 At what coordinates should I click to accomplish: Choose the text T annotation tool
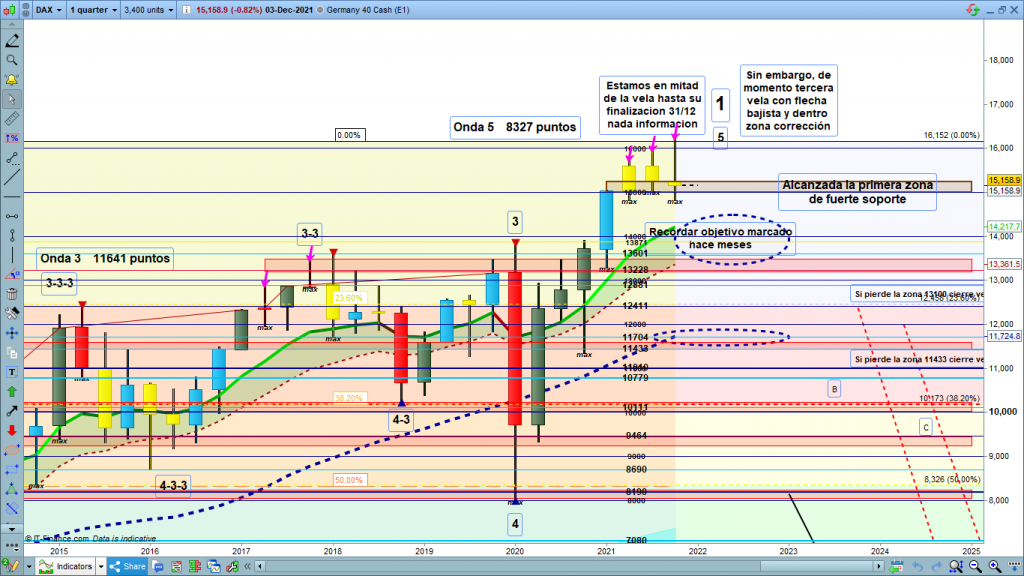(11, 371)
